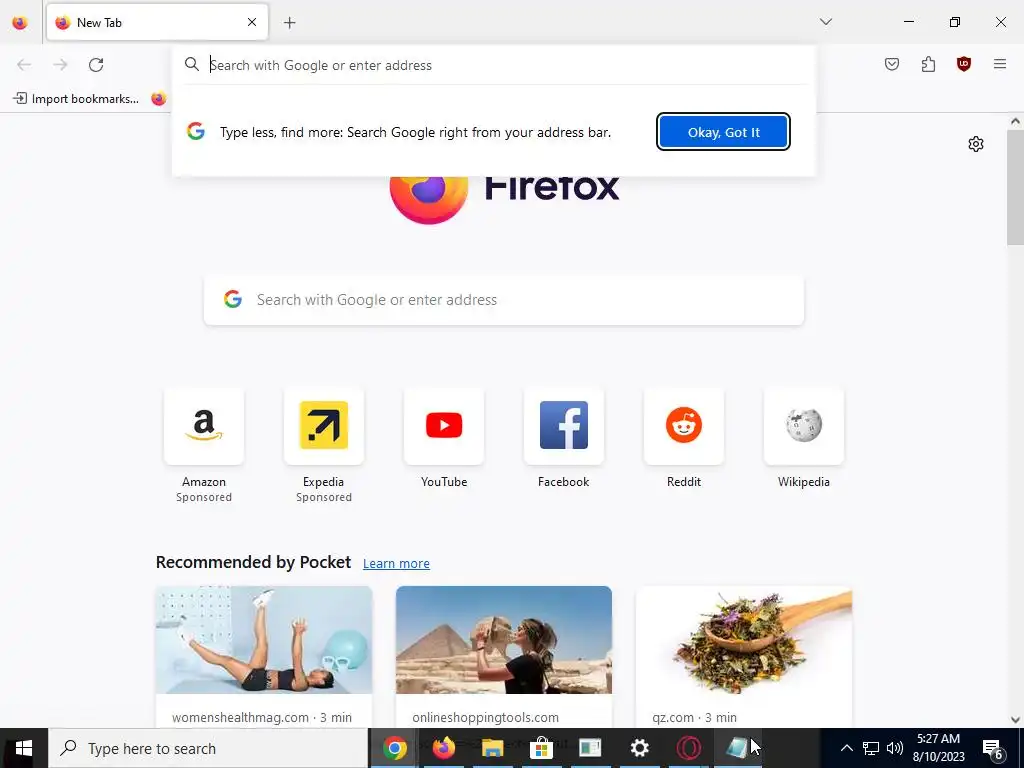Click the page scrollbar down arrow
1024x768 pixels.
pos(1015,720)
